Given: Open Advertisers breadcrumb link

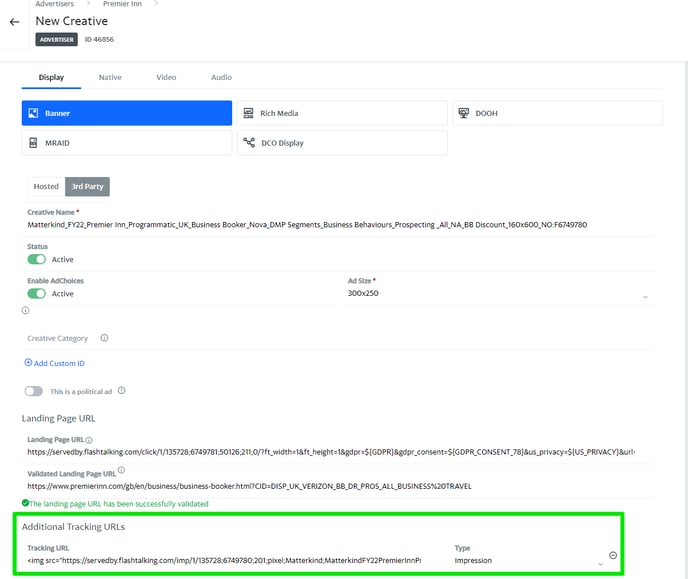Looking at the screenshot, I should 54,4.
